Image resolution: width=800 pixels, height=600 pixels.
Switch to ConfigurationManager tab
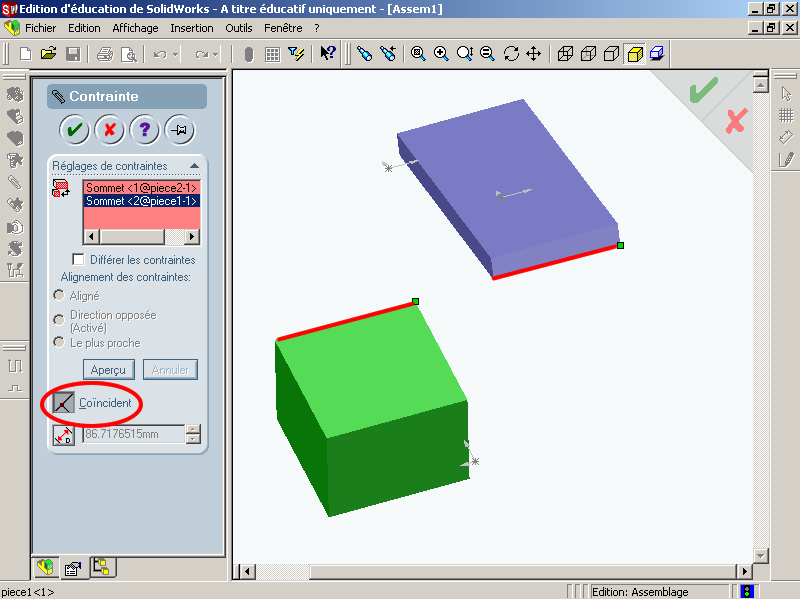pos(102,567)
